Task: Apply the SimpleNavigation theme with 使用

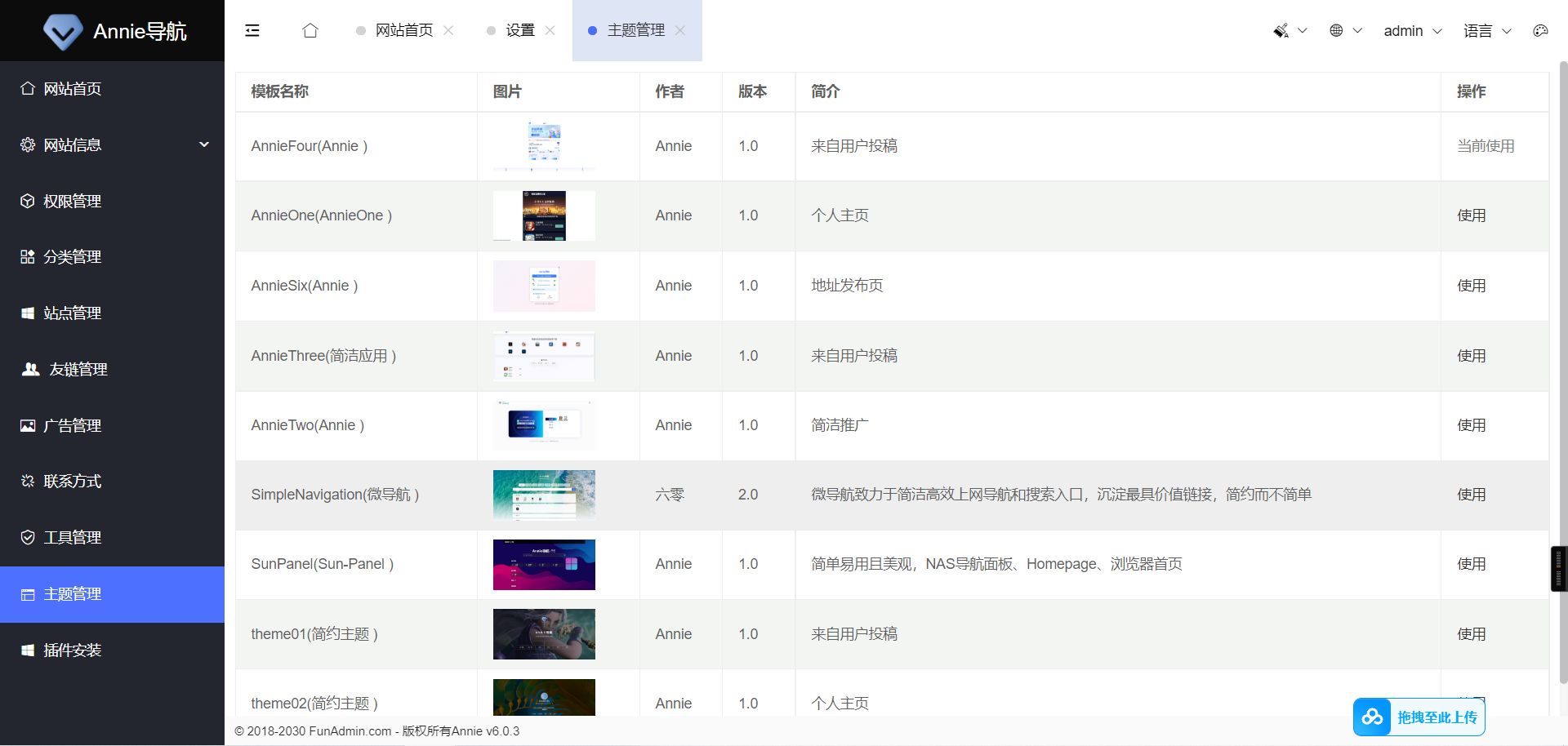Action: point(1471,495)
